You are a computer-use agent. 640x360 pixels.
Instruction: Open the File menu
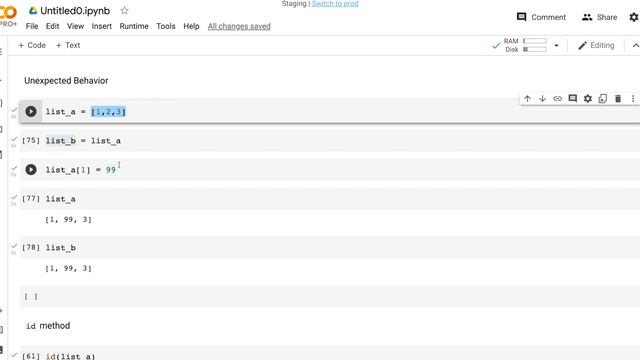[x=32, y=26]
